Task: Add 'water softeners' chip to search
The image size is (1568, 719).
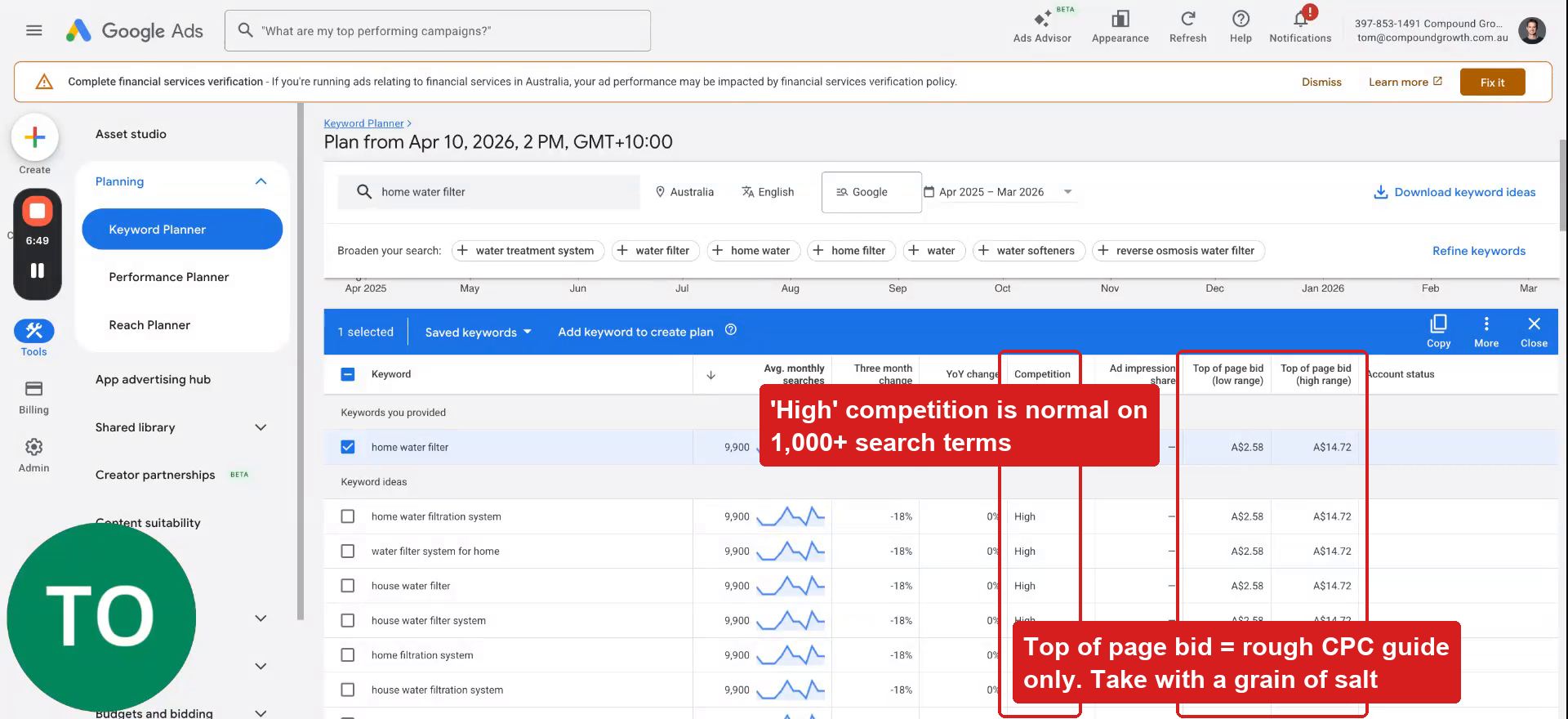Action: pyautogui.click(x=1029, y=250)
